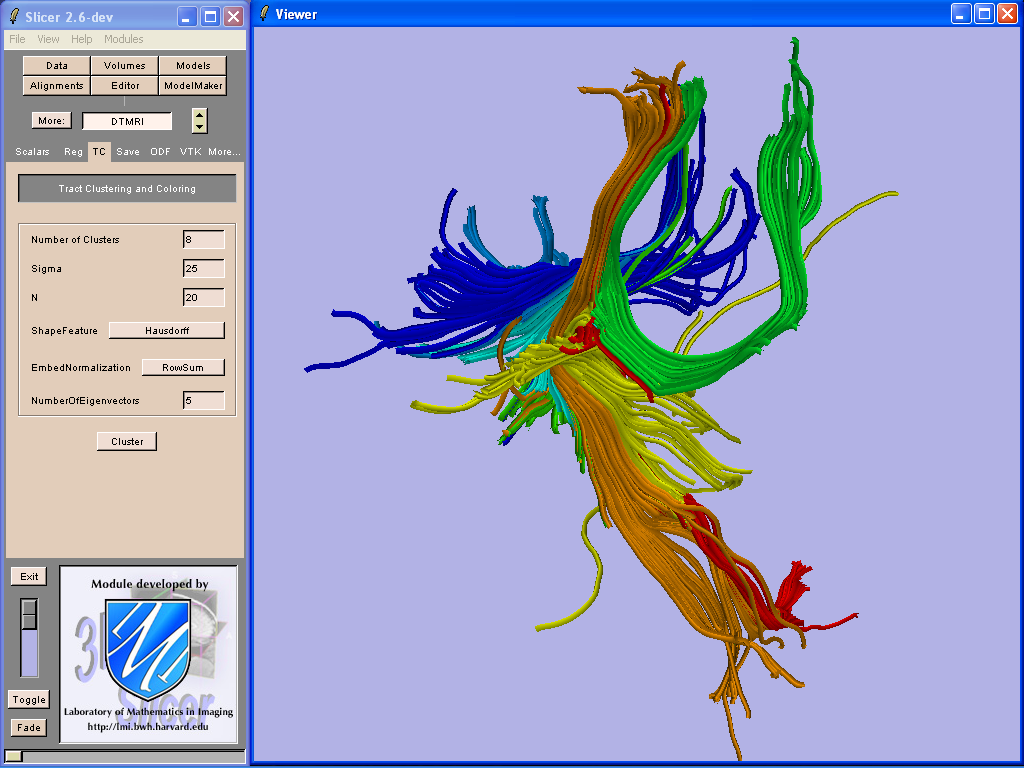Click the Number of Clusters input field
1024x768 pixels.
[x=204, y=239]
